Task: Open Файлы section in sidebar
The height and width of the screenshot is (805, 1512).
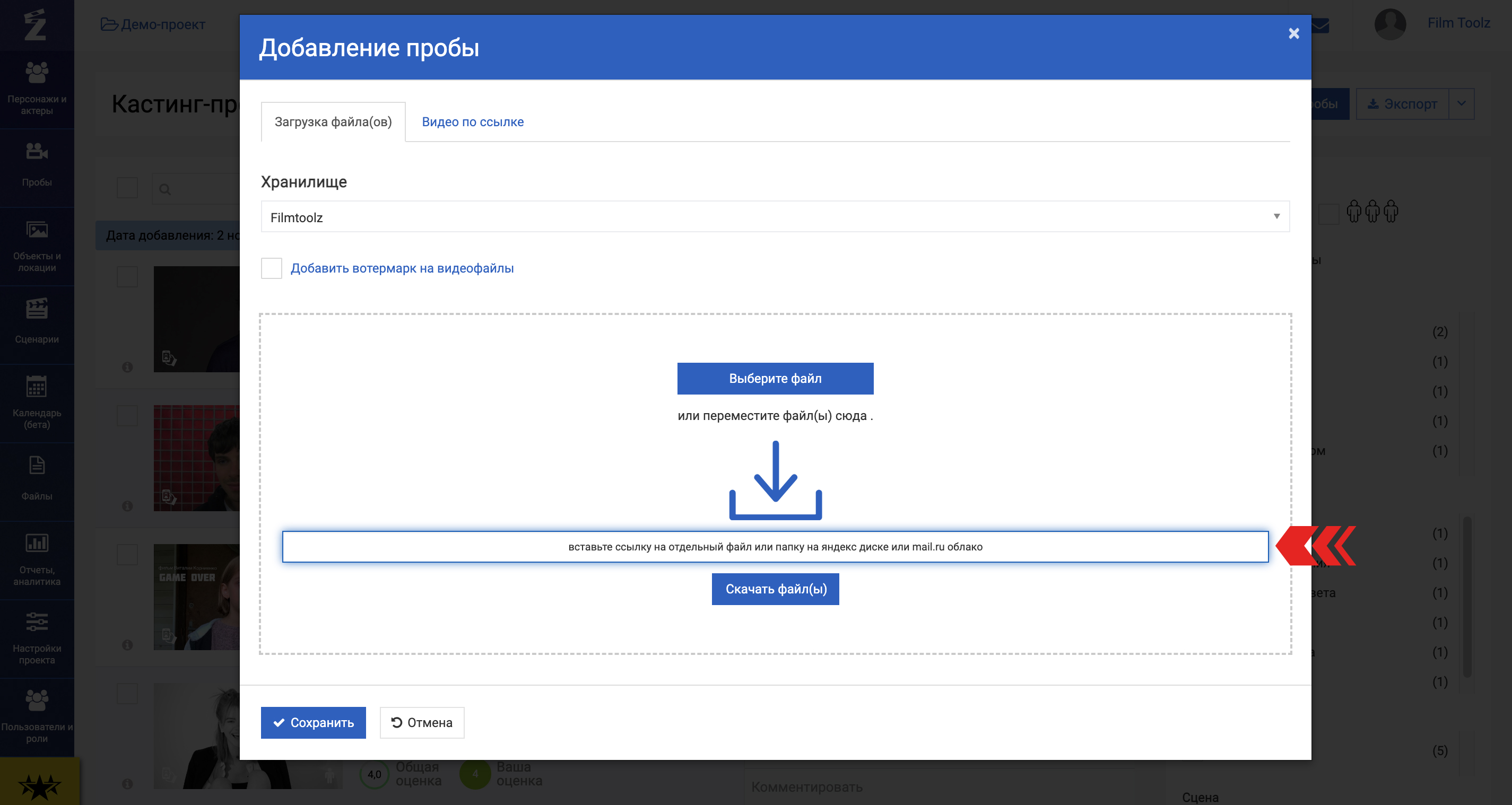Action: coord(37,481)
